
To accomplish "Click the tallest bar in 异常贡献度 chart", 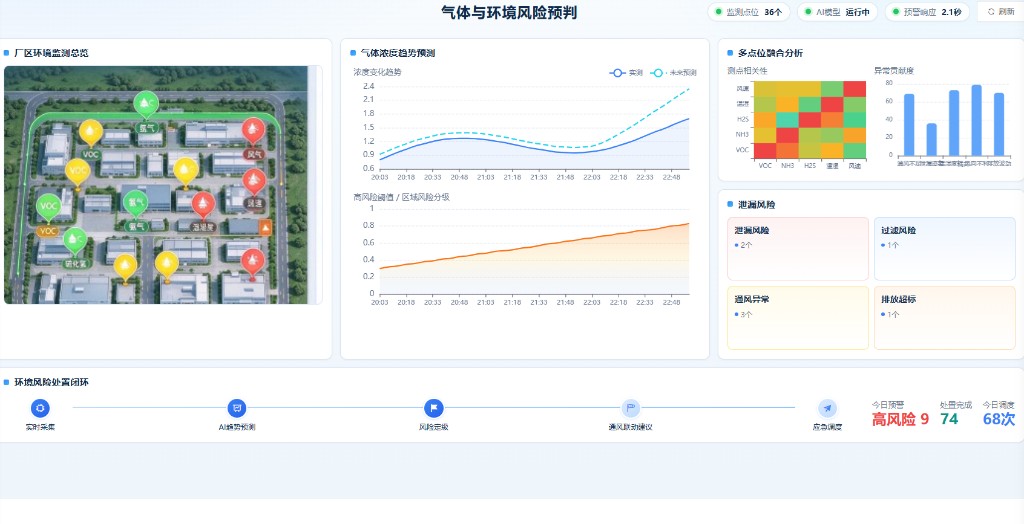I will [977, 120].
